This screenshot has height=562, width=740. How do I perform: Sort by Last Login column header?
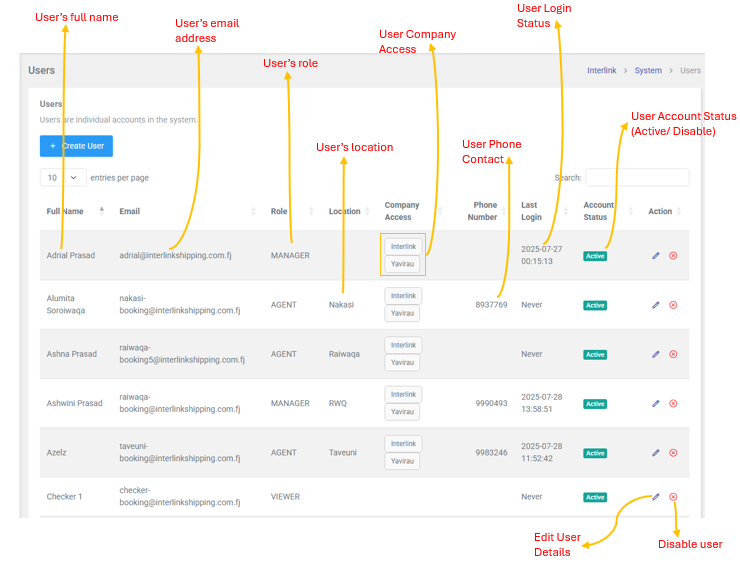[530, 211]
